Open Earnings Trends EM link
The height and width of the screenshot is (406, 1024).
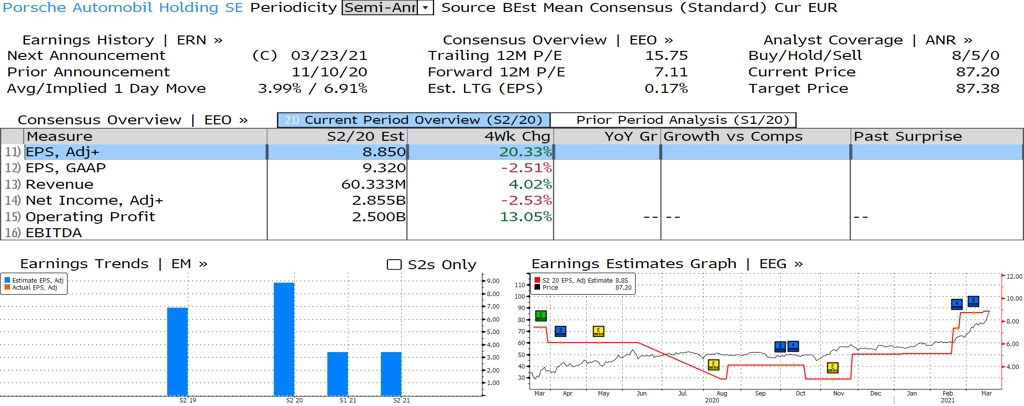click(114, 264)
